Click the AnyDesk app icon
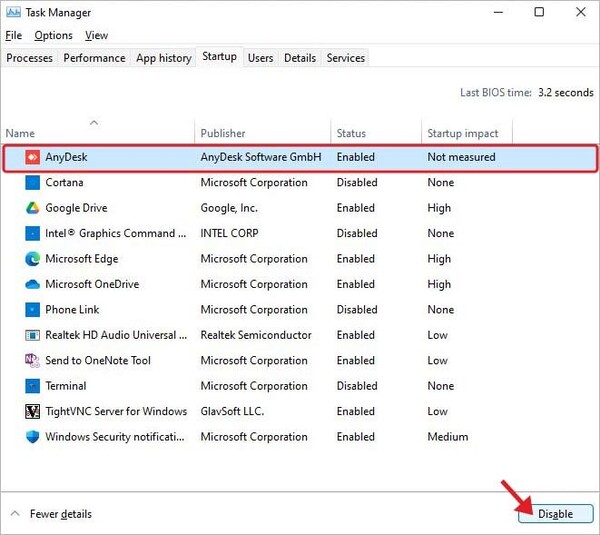The width and height of the screenshot is (600, 535). click(x=33, y=157)
